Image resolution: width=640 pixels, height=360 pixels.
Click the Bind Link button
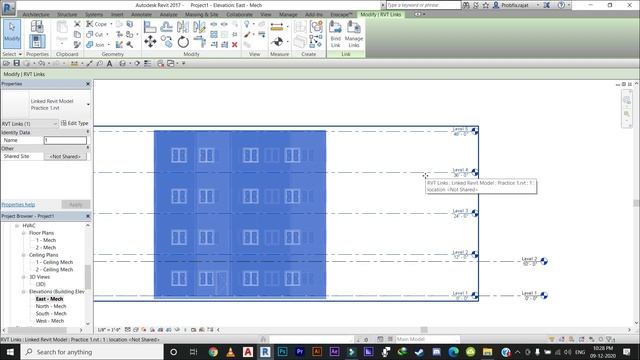pyautogui.click(x=336, y=34)
